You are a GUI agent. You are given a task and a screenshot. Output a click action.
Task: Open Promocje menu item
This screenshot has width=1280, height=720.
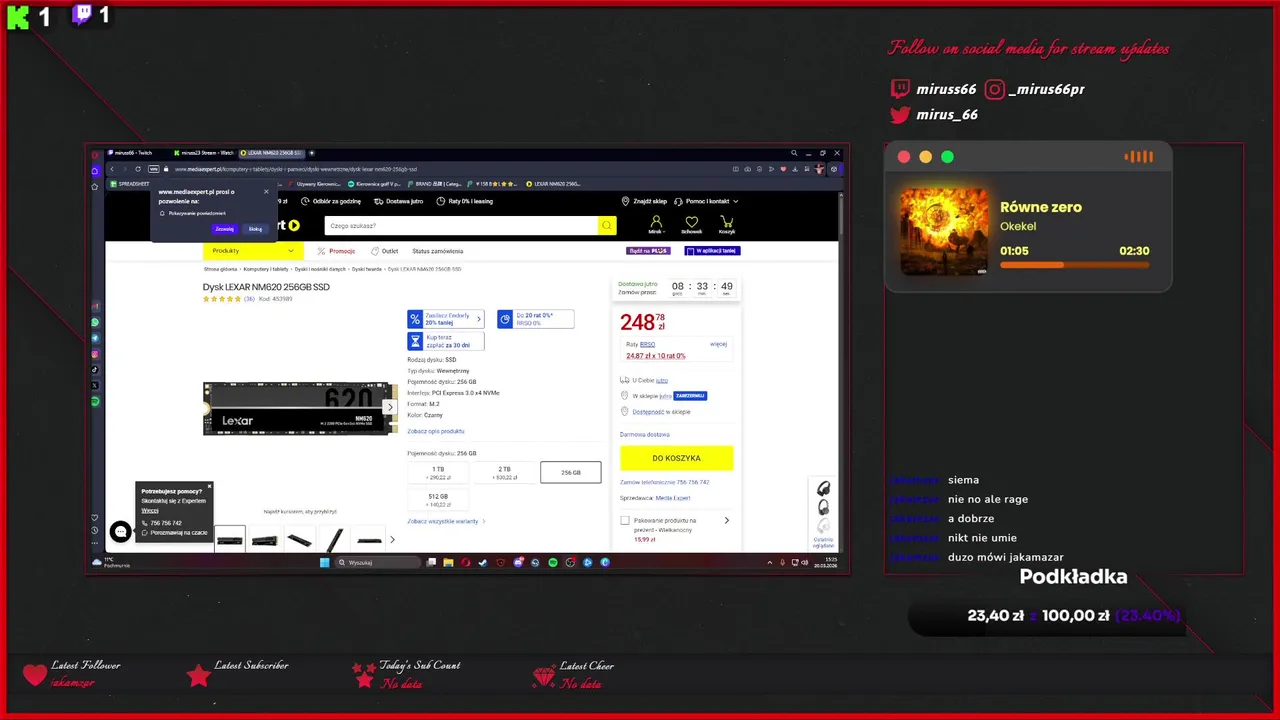[336, 251]
